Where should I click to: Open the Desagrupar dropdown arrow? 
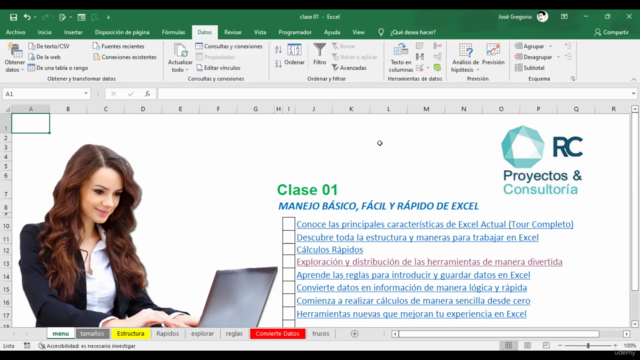point(558,57)
